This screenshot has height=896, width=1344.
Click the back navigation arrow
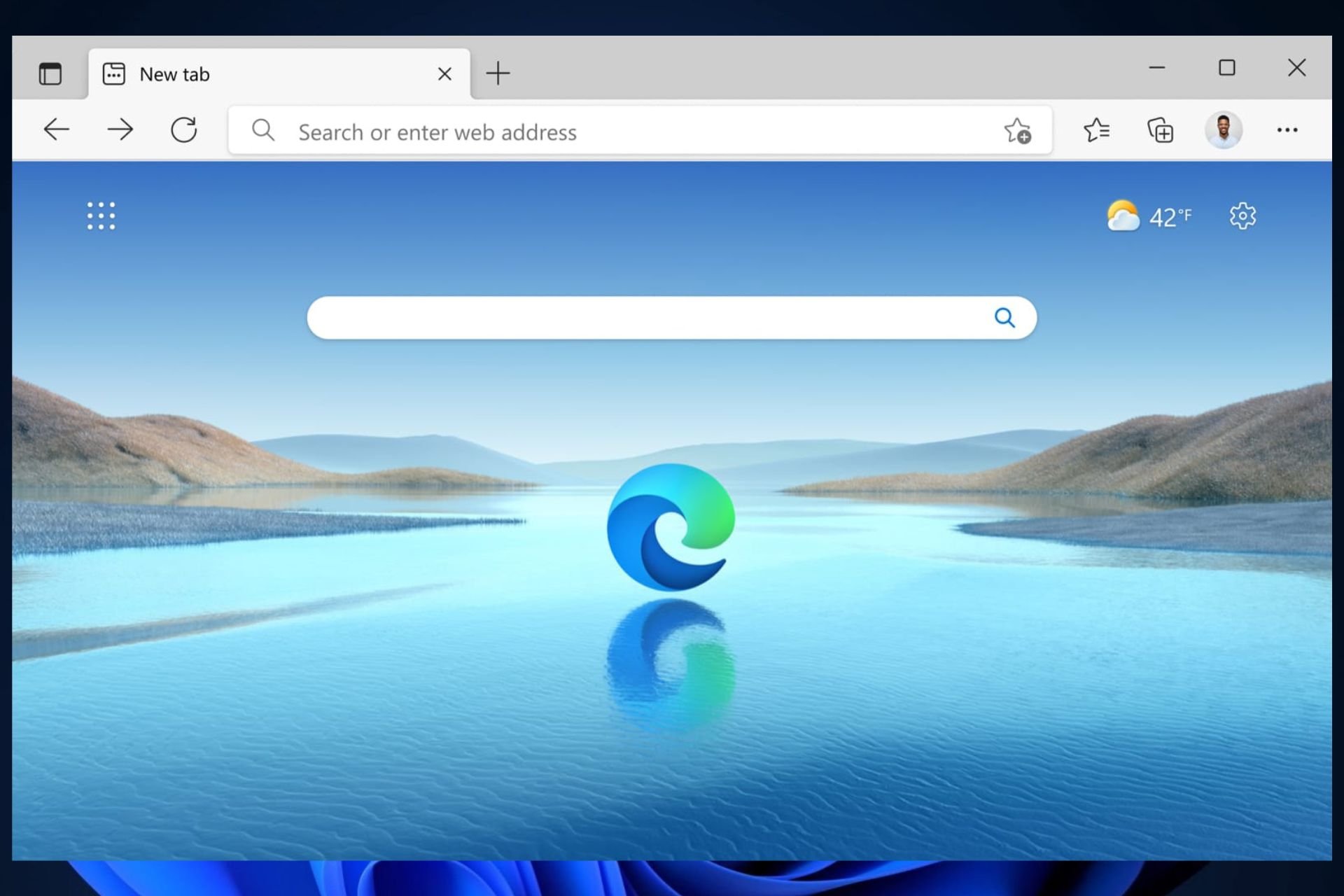click(x=55, y=131)
